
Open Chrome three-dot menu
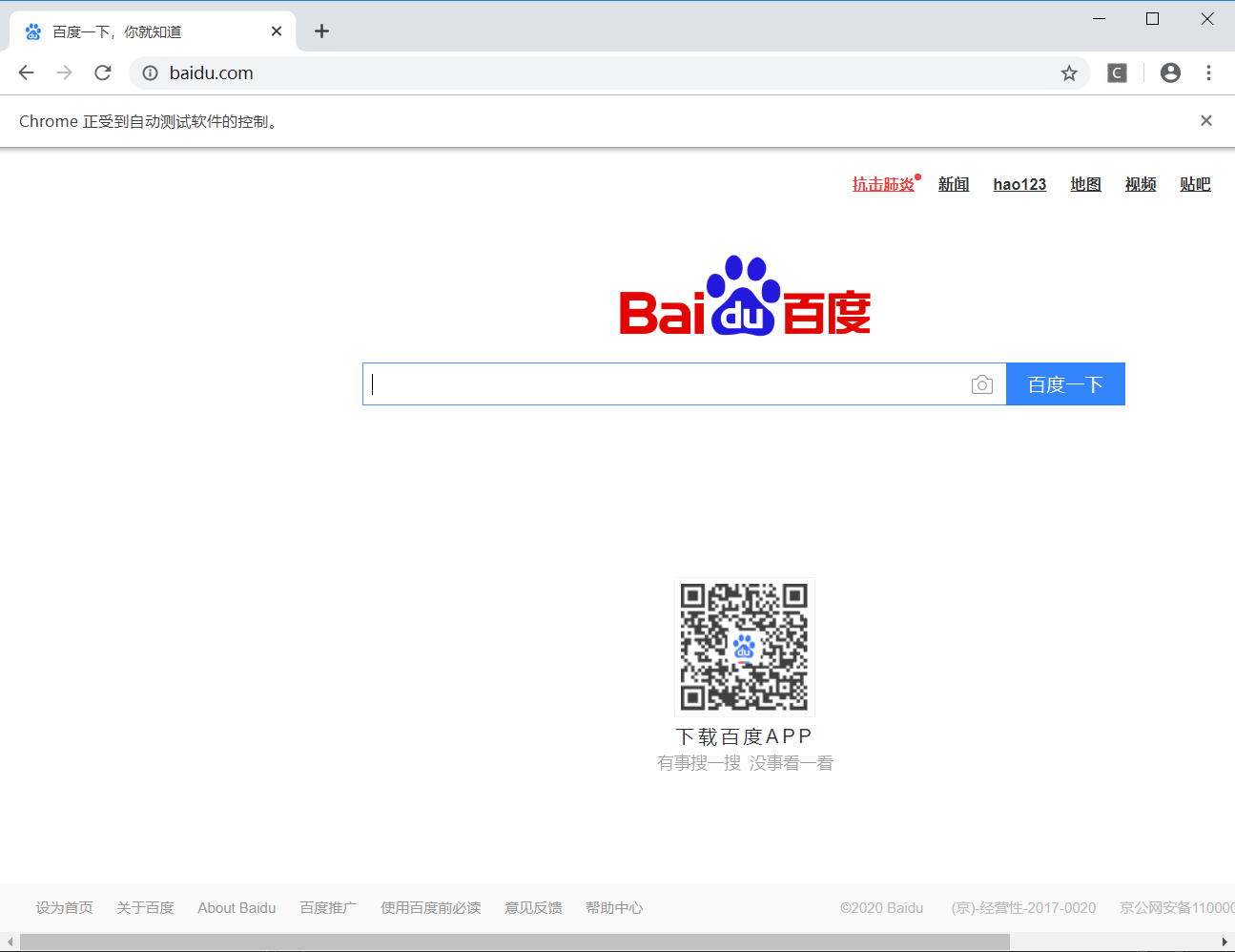click(1208, 72)
